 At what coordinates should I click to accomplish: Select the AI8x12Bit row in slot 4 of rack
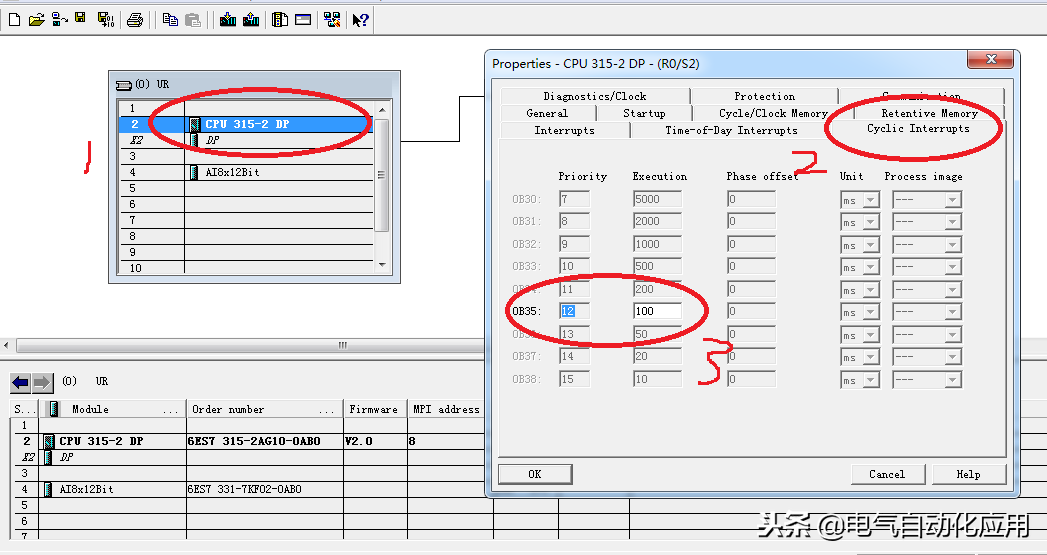point(246,172)
